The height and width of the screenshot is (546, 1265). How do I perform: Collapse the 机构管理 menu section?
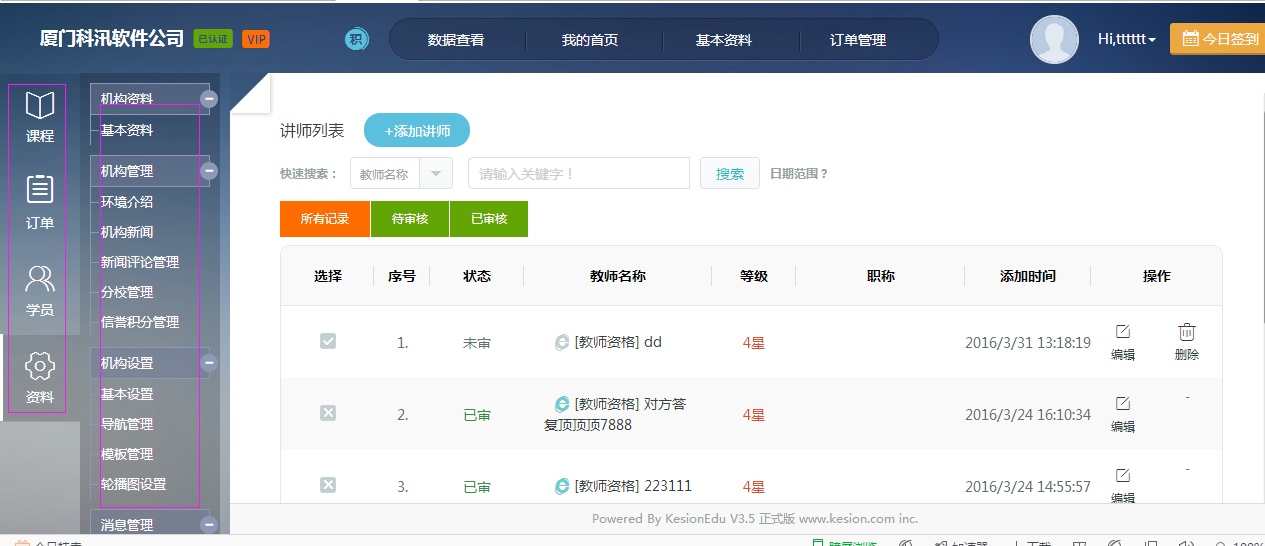click(209, 171)
